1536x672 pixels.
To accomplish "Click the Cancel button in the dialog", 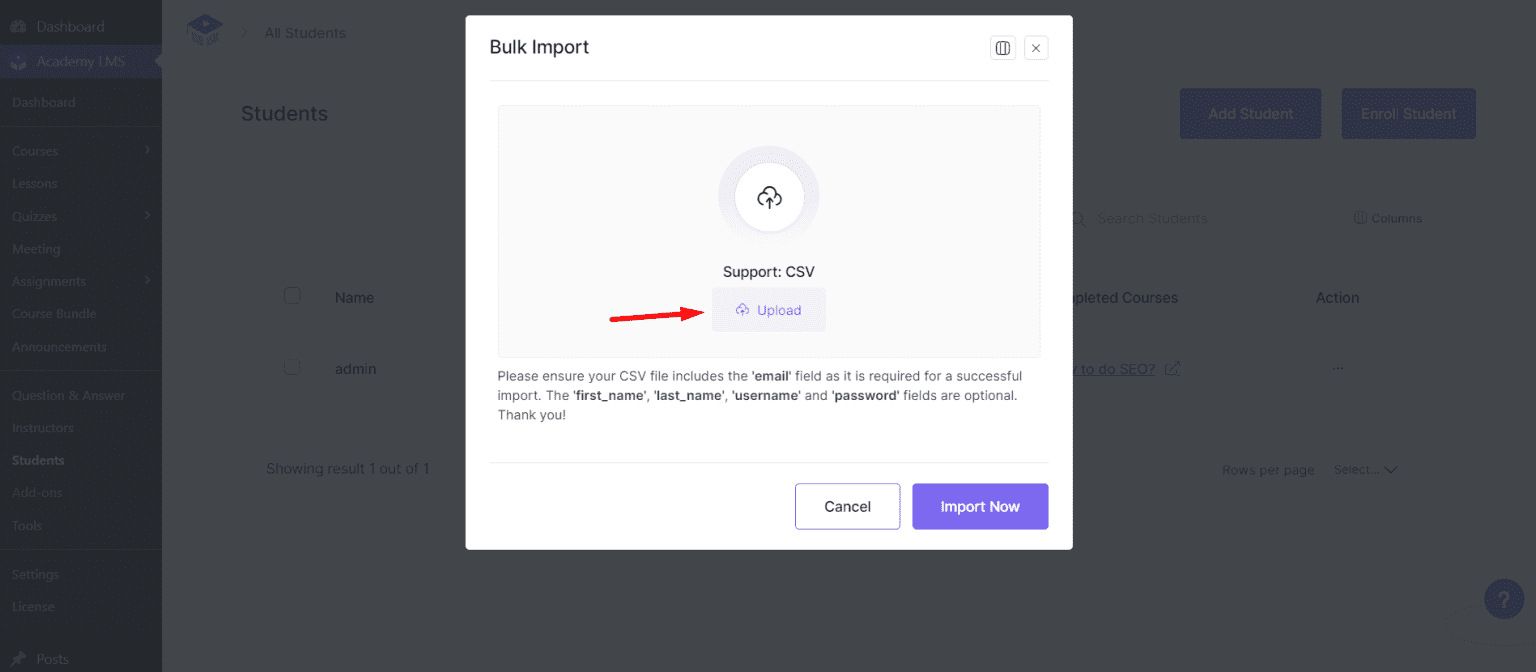I will 847,506.
